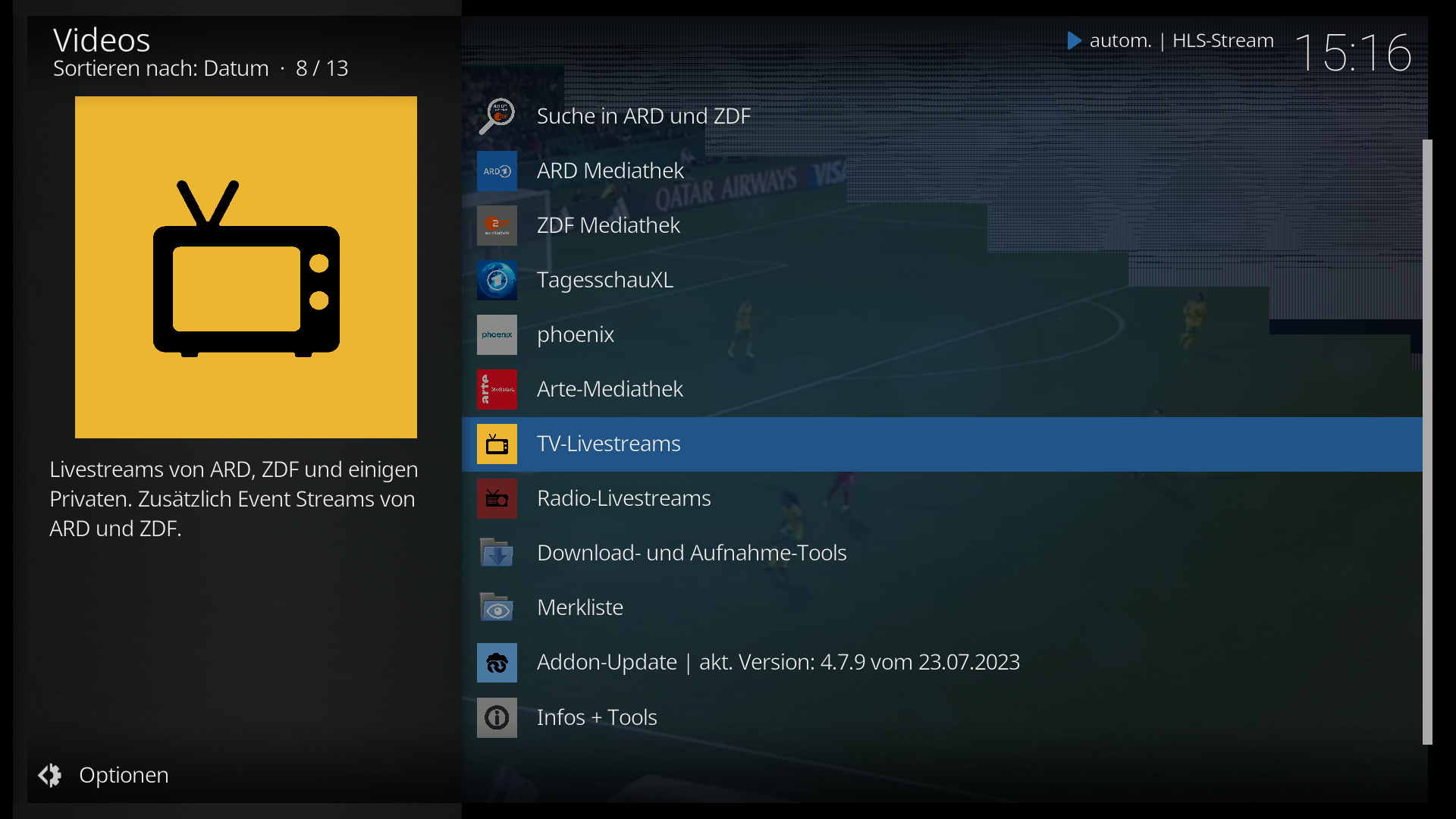Open the Arte-Mediathek entry

[942, 389]
